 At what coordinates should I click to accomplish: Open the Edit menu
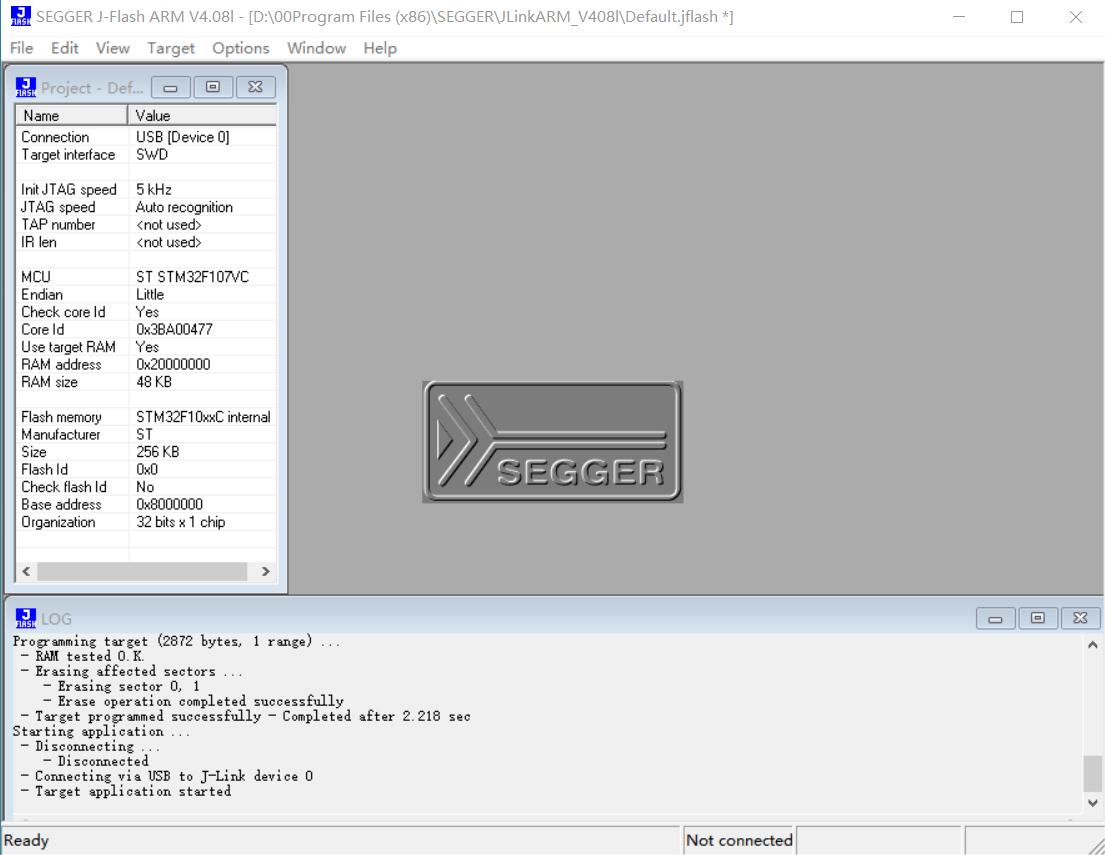pyautogui.click(x=64, y=48)
